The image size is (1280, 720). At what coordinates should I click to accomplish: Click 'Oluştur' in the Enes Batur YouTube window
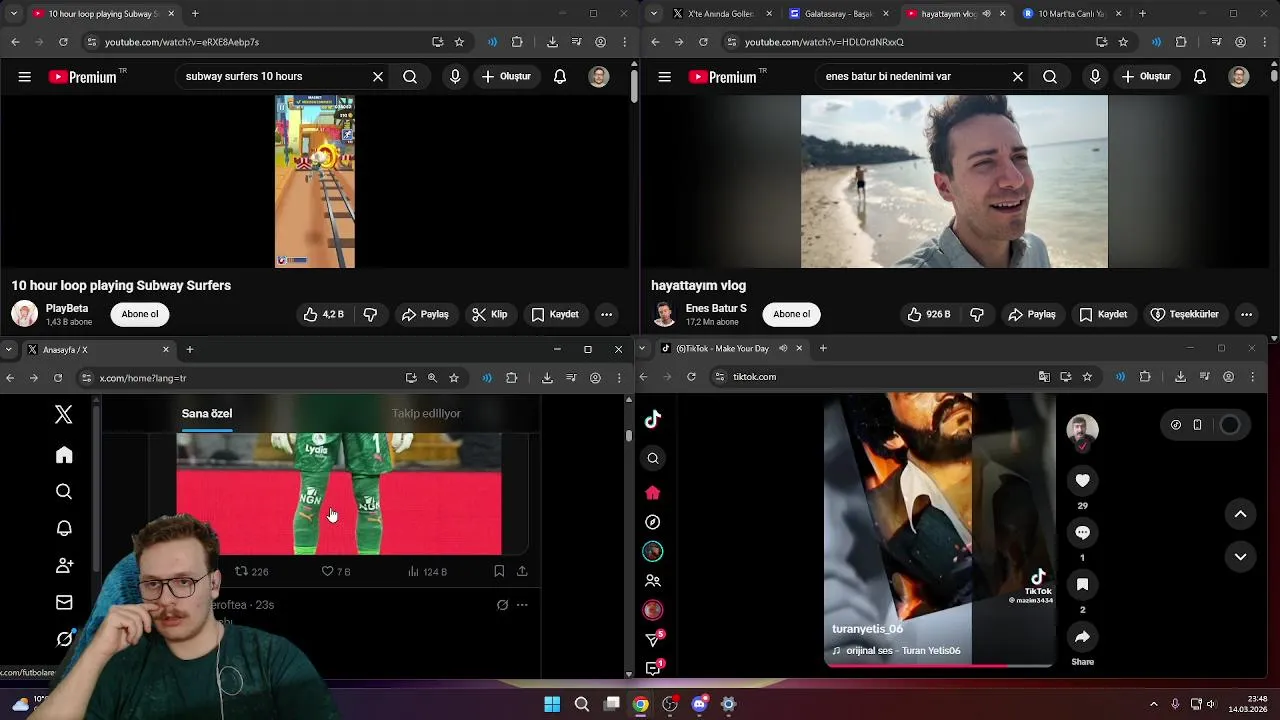(1145, 76)
